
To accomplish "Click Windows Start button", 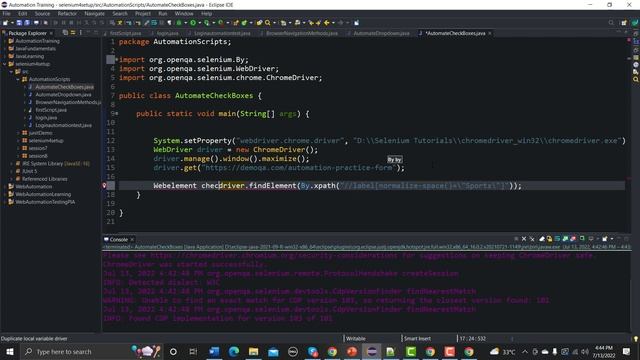I will [9, 351].
